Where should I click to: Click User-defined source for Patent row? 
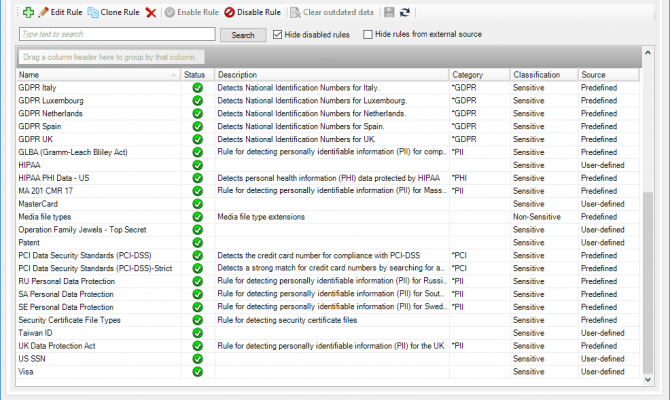(602, 242)
